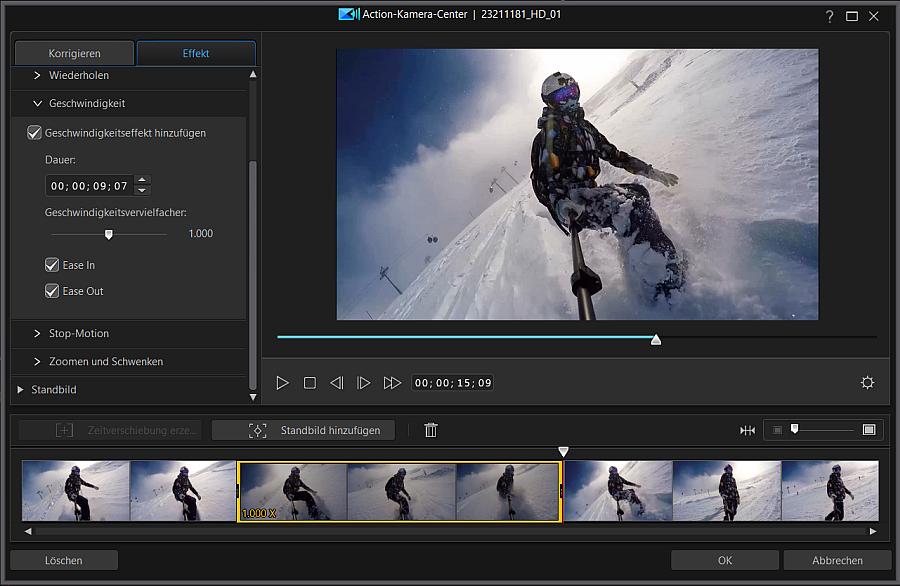Image resolution: width=900 pixels, height=586 pixels.
Task: Click the help question mark icon
Action: (829, 16)
